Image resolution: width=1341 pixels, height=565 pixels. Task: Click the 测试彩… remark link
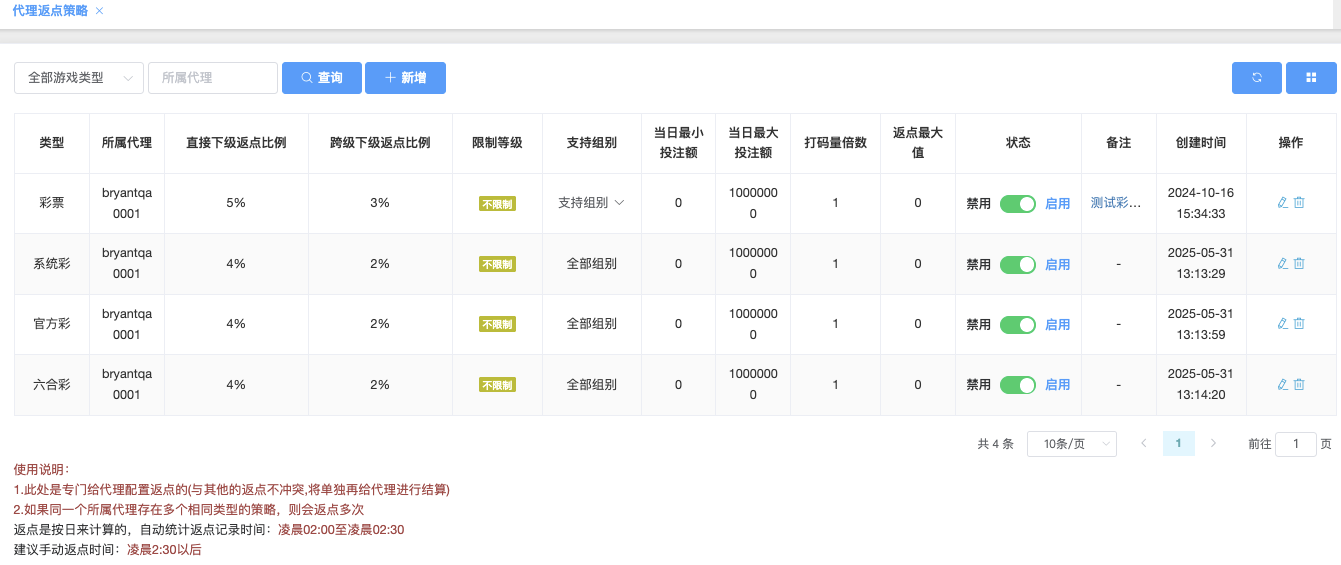click(1116, 203)
